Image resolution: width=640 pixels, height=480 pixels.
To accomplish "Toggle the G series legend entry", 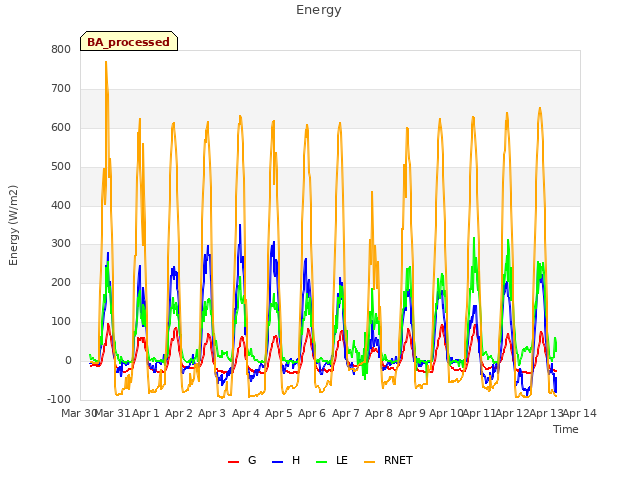I will pyautogui.click(x=242, y=460).
